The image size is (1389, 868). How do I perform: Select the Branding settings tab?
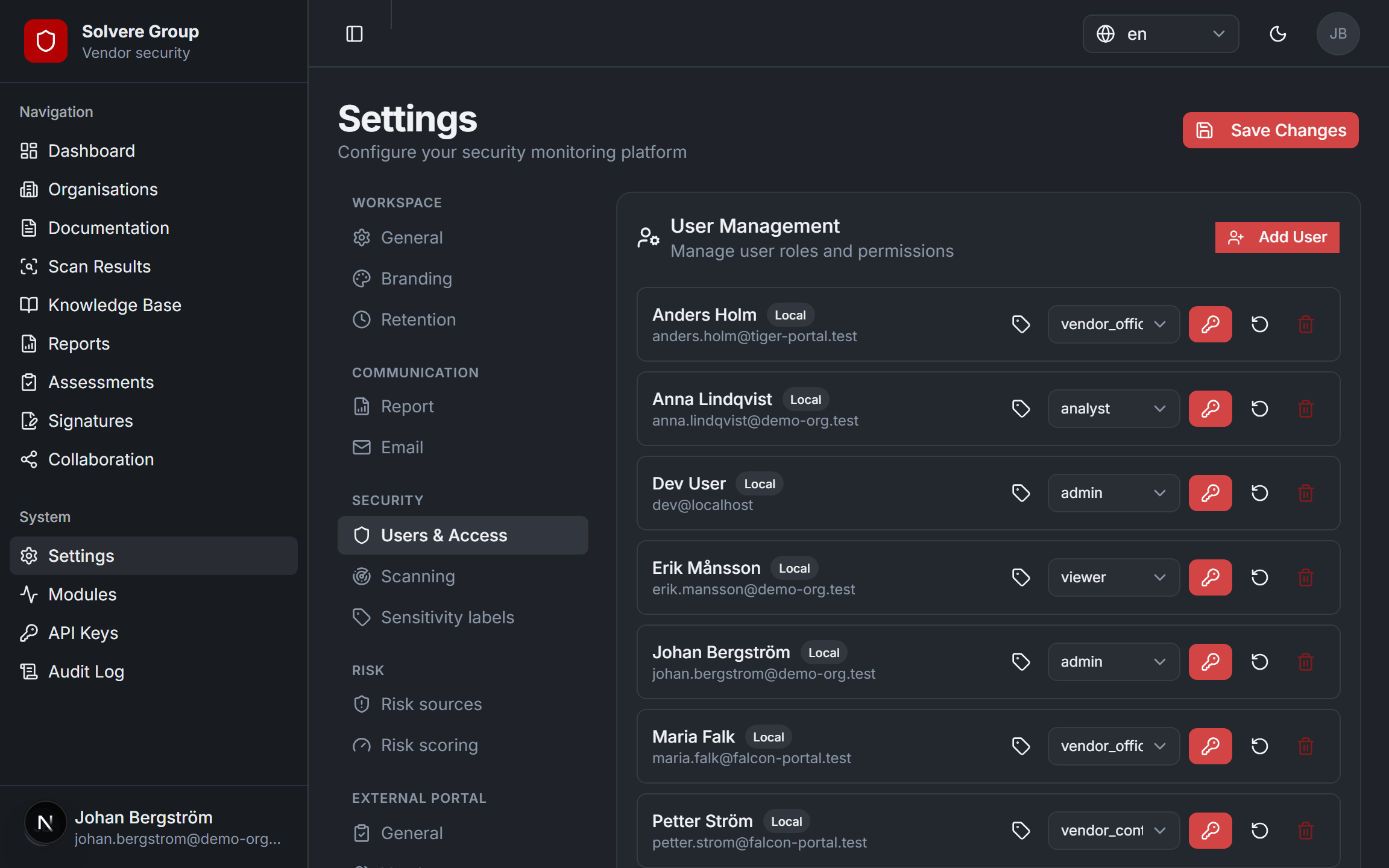(x=462, y=278)
